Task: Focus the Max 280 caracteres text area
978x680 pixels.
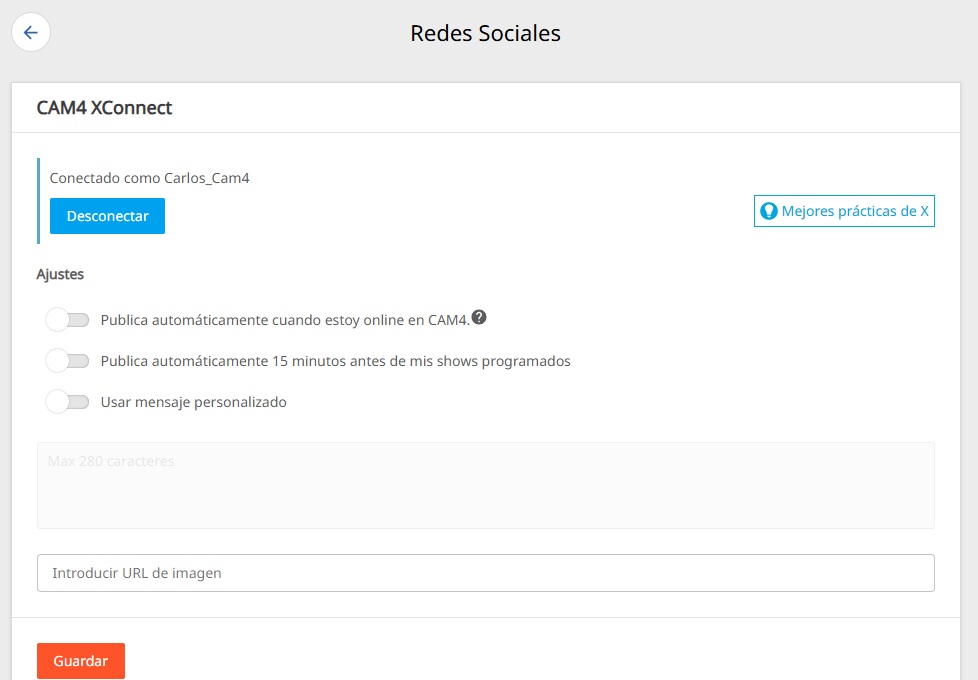Action: click(x=486, y=485)
